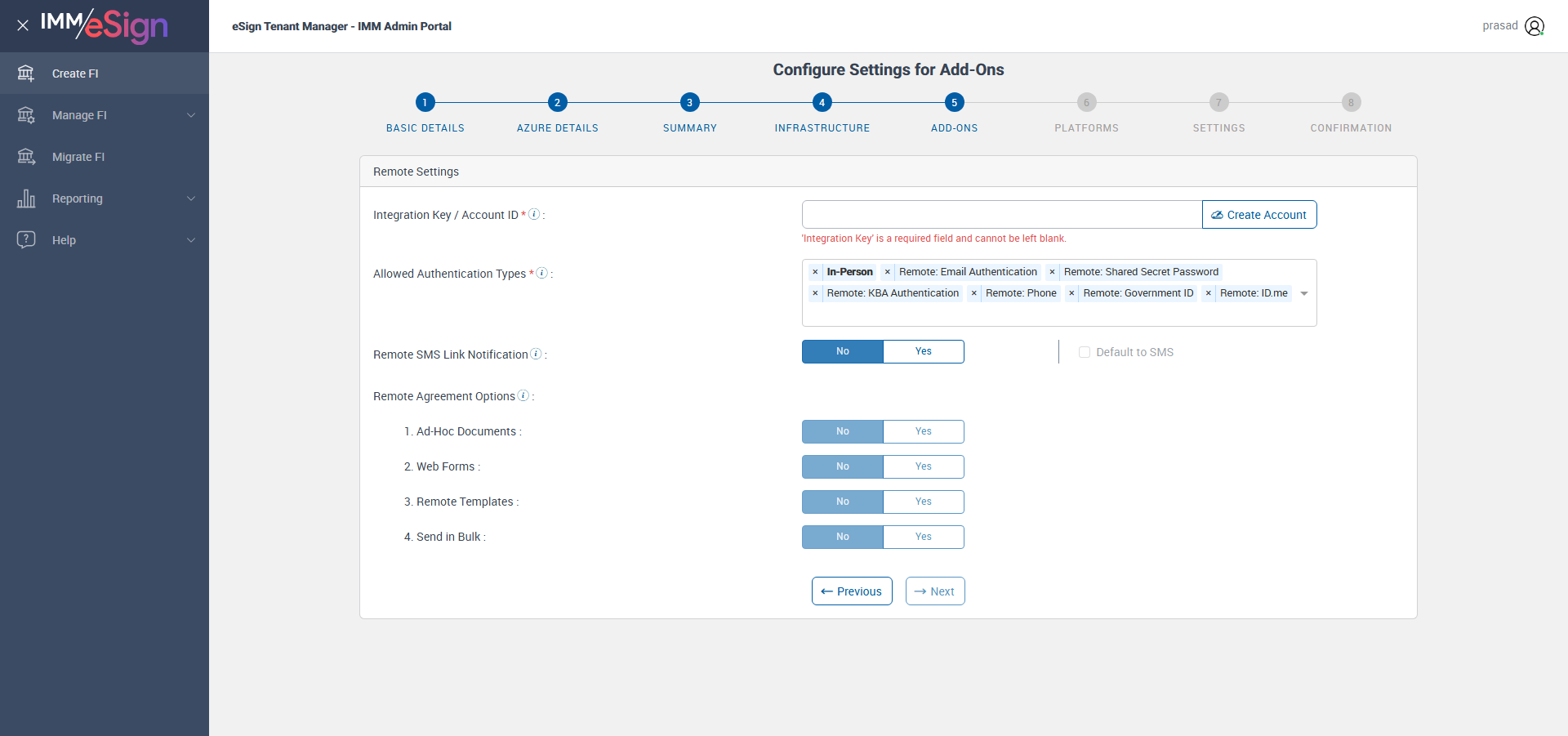Go to step 4 circle Infrastructure
Image resolution: width=1568 pixels, height=736 pixels.
822,102
